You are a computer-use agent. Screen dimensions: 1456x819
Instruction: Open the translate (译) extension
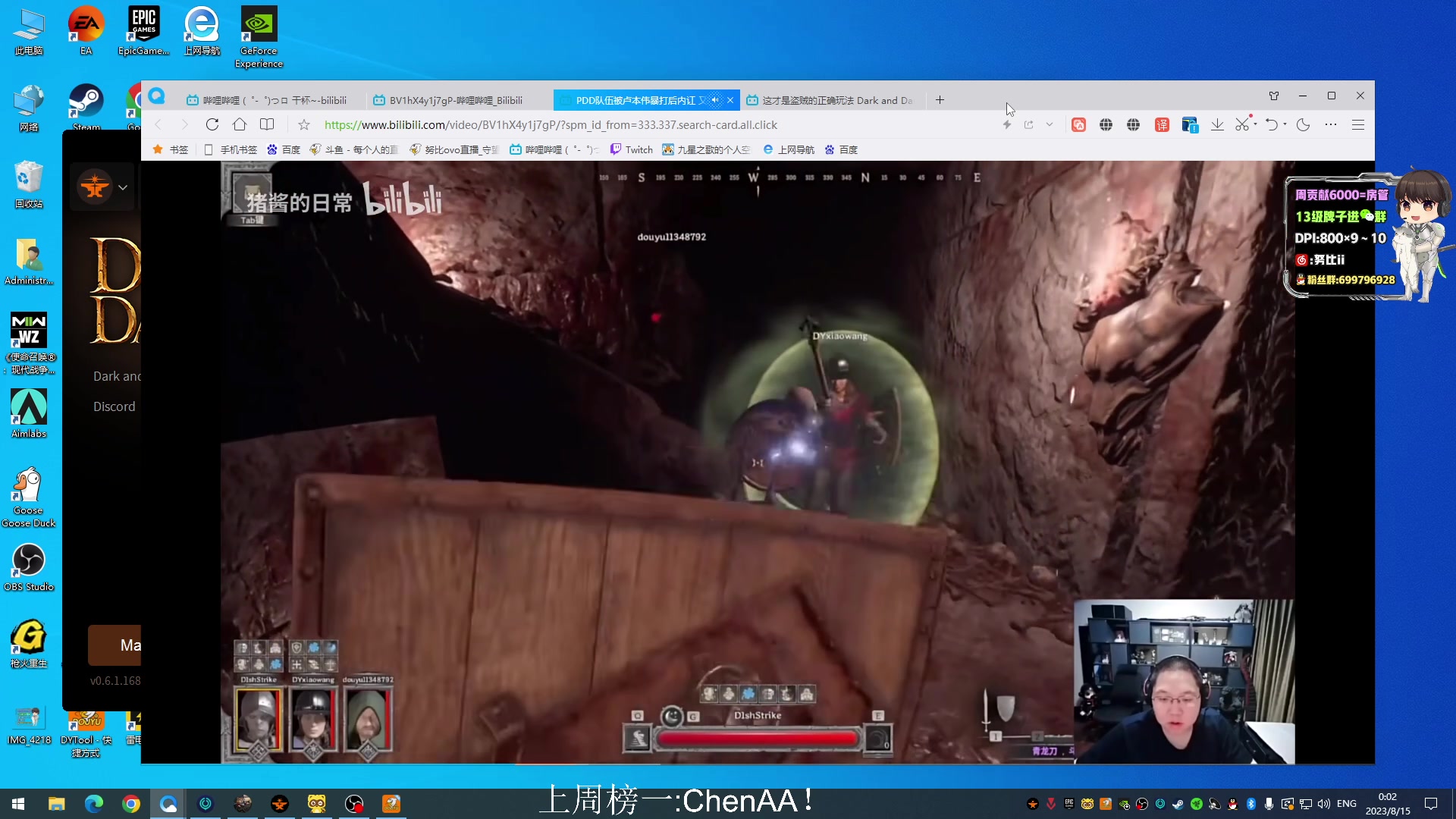pyautogui.click(x=1162, y=125)
